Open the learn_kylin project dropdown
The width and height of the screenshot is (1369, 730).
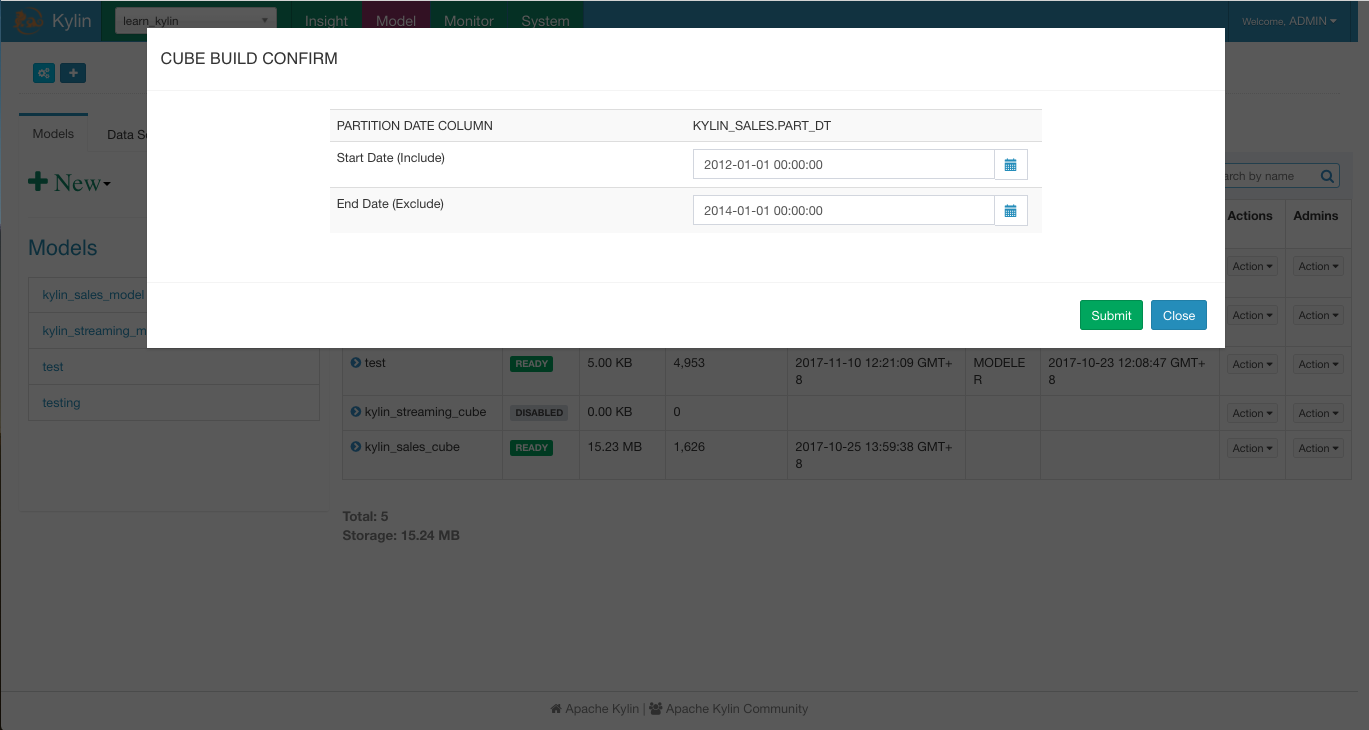[196, 21]
